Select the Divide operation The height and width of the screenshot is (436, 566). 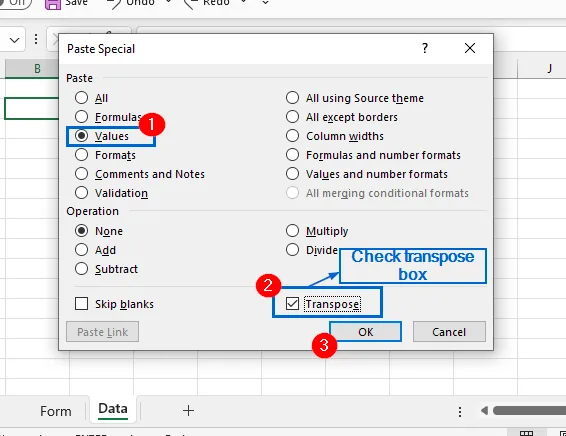point(292,250)
